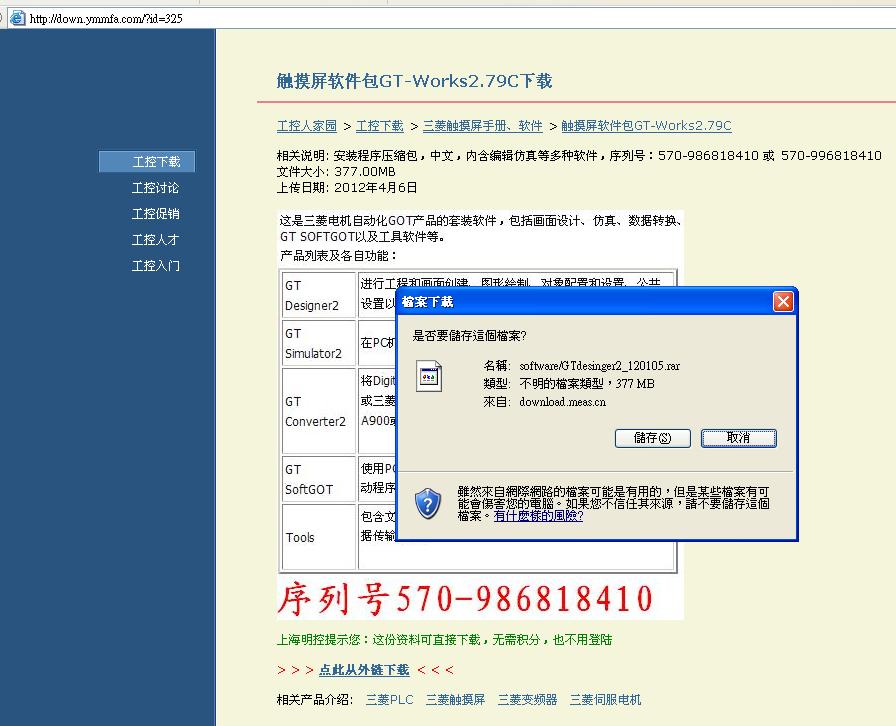Select 工控下载 in the left sidebar
This screenshot has height=726, width=896.
(156, 162)
